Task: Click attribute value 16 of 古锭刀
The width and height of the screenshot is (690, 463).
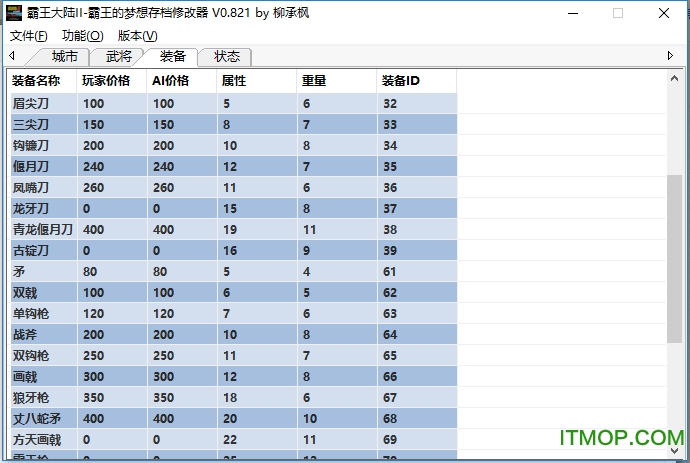Action: click(230, 251)
